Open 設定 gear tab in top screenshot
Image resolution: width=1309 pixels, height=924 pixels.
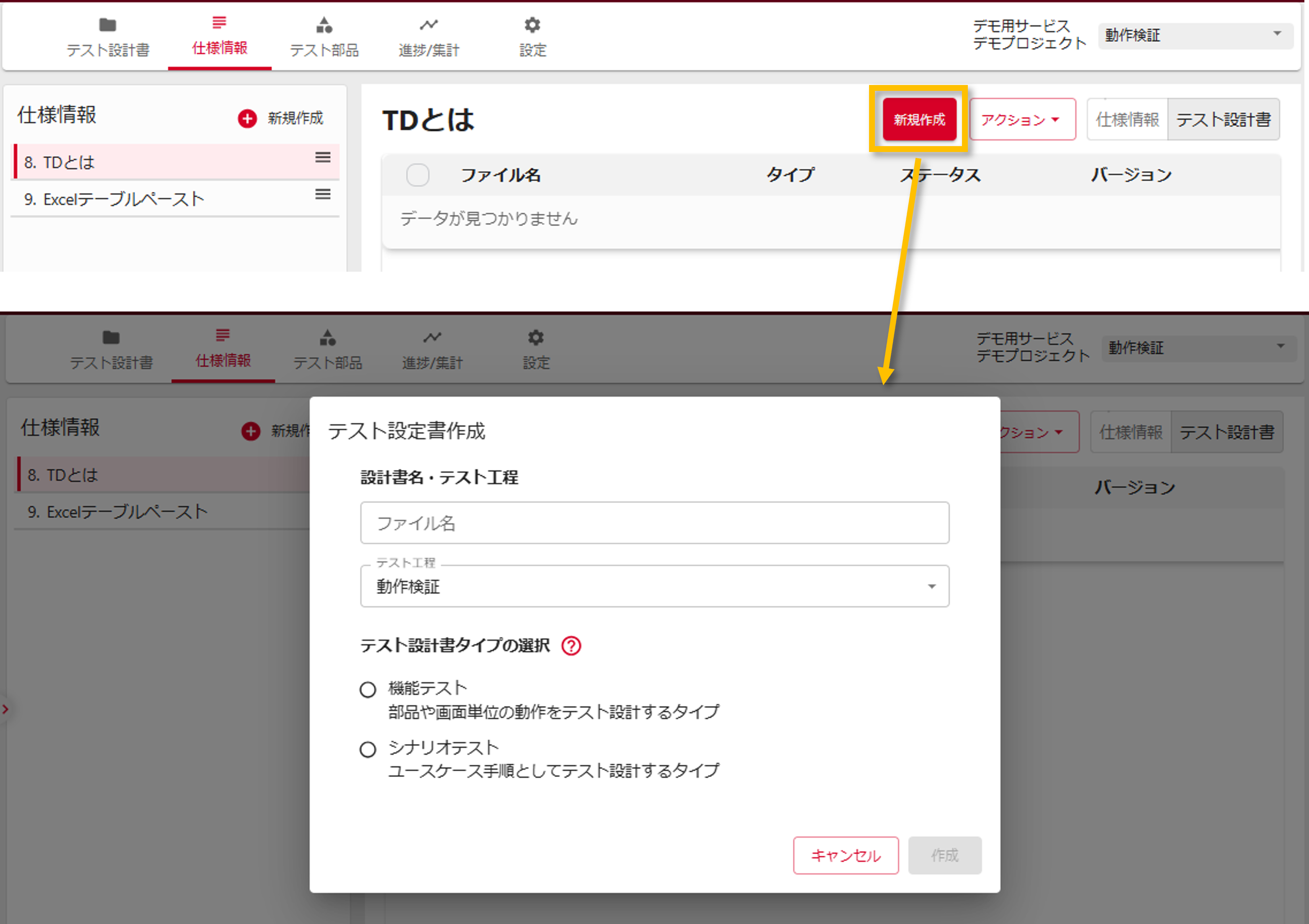point(532,38)
